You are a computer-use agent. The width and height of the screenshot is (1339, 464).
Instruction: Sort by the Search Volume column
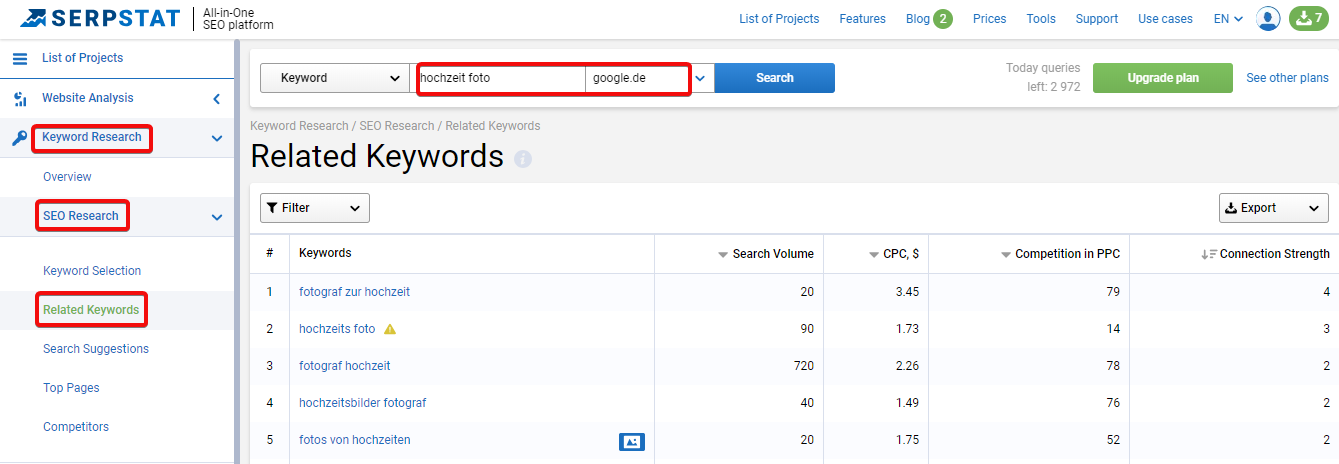coord(766,254)
